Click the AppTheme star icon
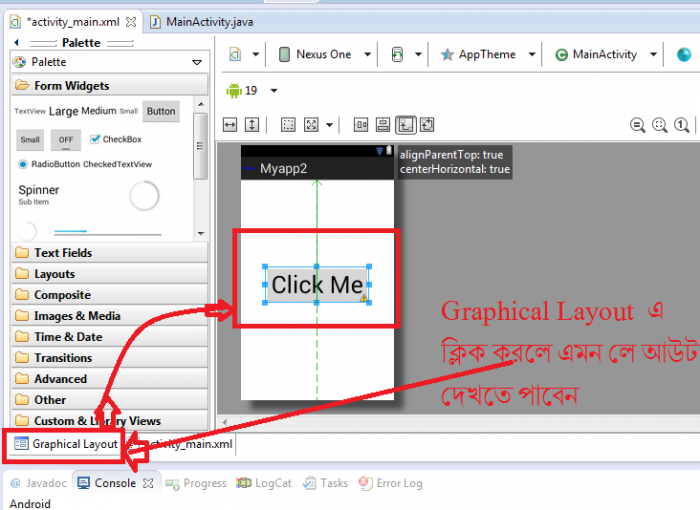The image size is (700, 510). pos(447,54)
